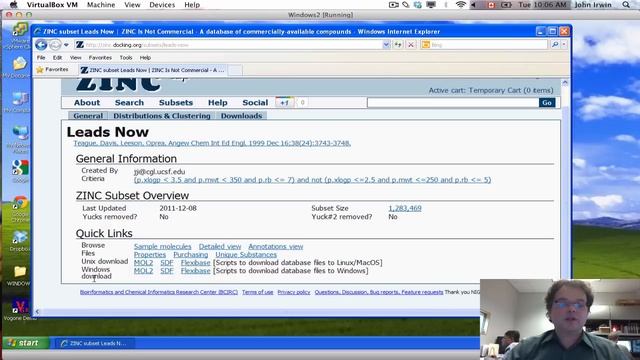Download Unix SDF script
The height and width of the screenshot is (360, 640).
pos(167,263)
